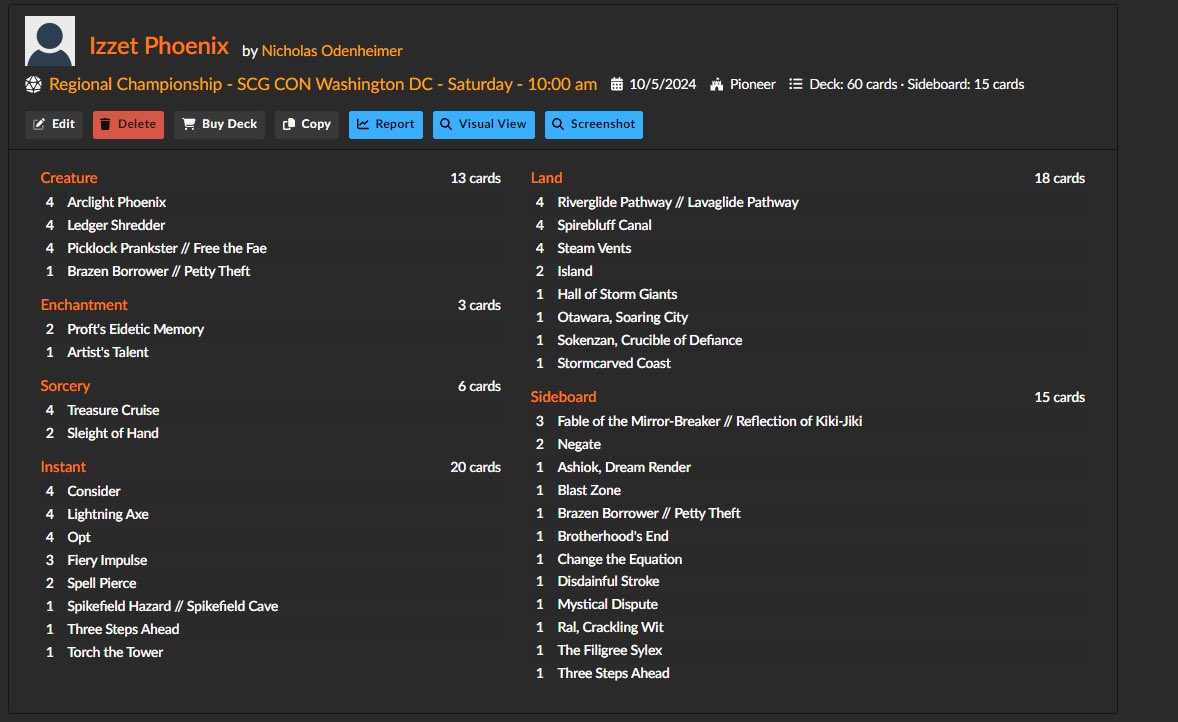Select the Lightning Axe card

[107, 515]
